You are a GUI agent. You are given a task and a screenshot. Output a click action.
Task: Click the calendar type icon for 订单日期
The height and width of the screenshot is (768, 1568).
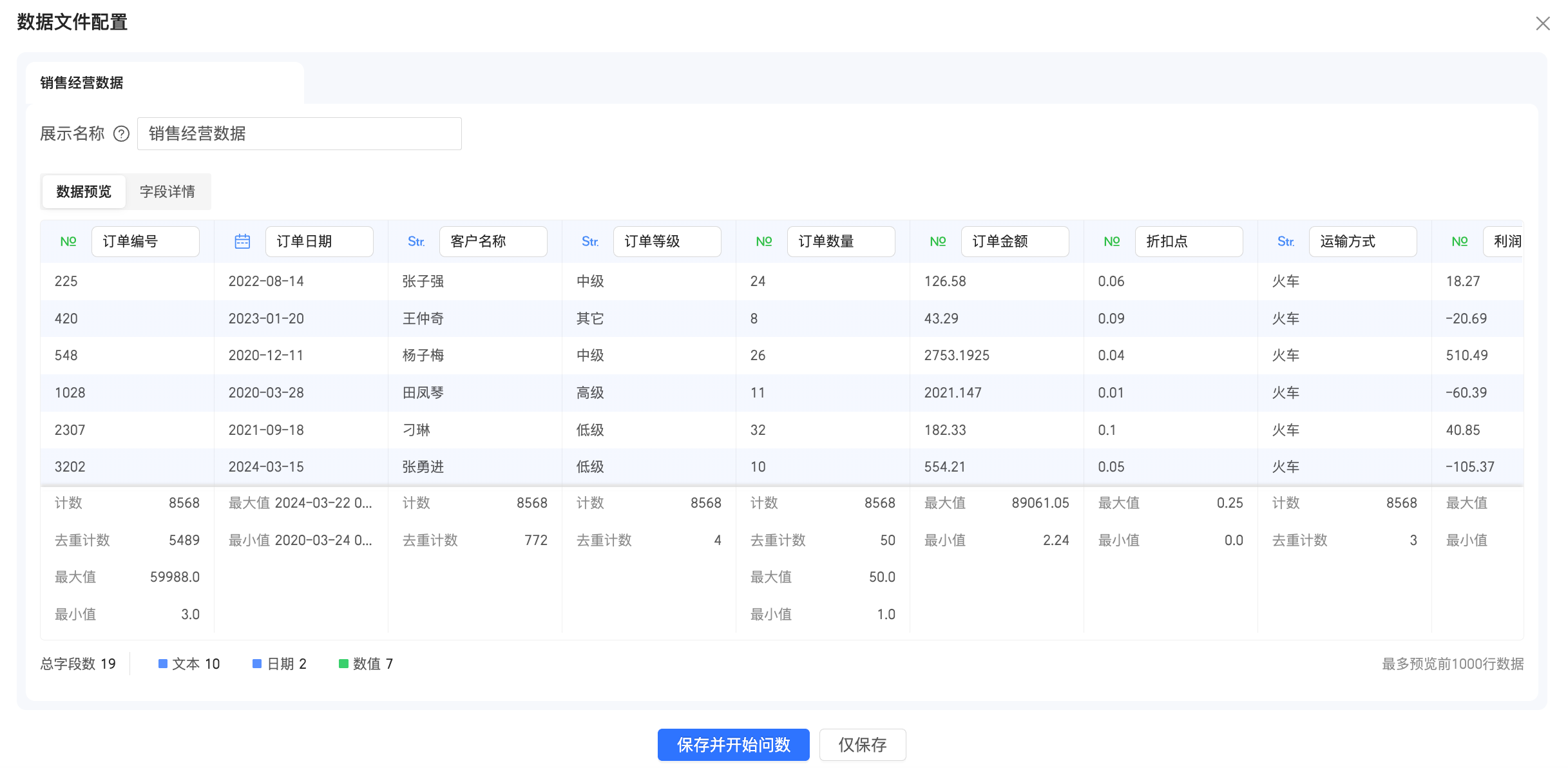(x=242, y=242)
